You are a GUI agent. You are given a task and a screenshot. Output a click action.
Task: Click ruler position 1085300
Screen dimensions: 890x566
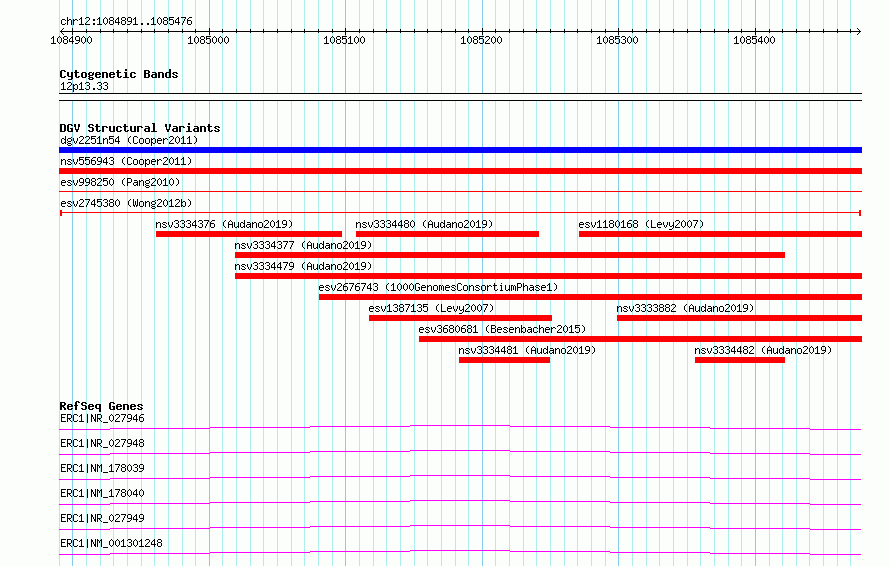click(618, 40)
